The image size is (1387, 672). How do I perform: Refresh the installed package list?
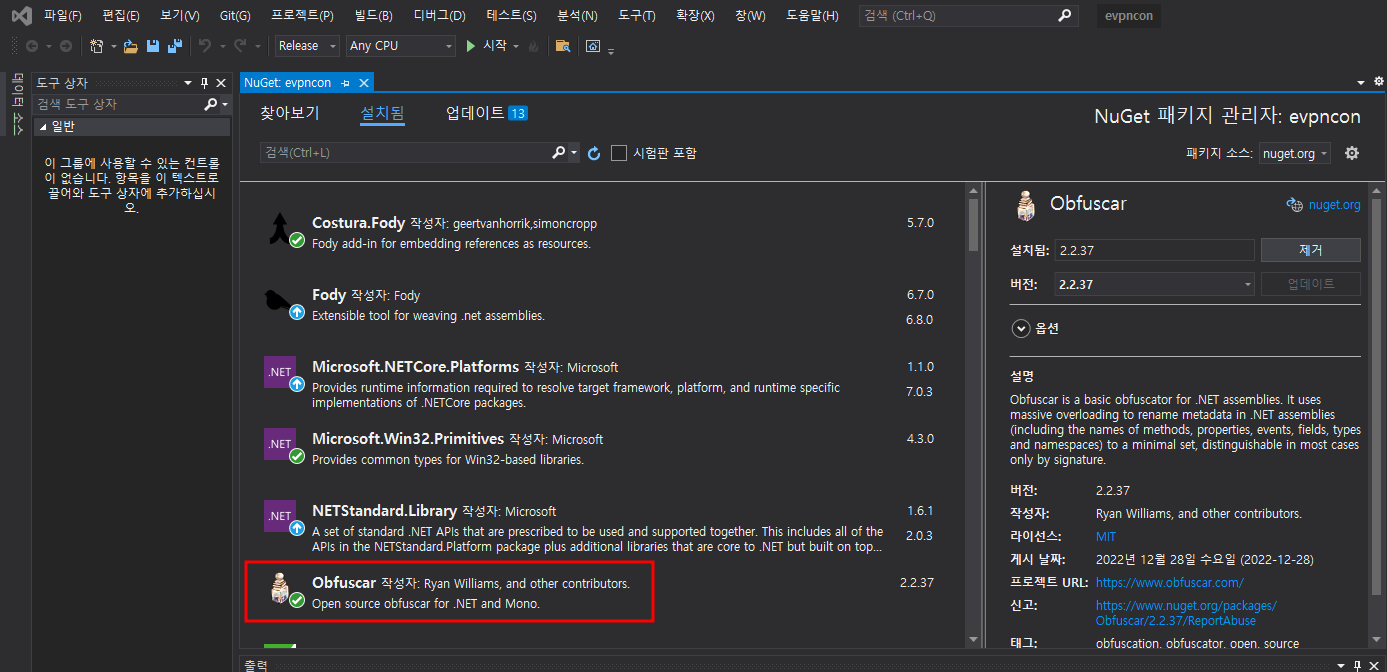click(x=594, y=153)
